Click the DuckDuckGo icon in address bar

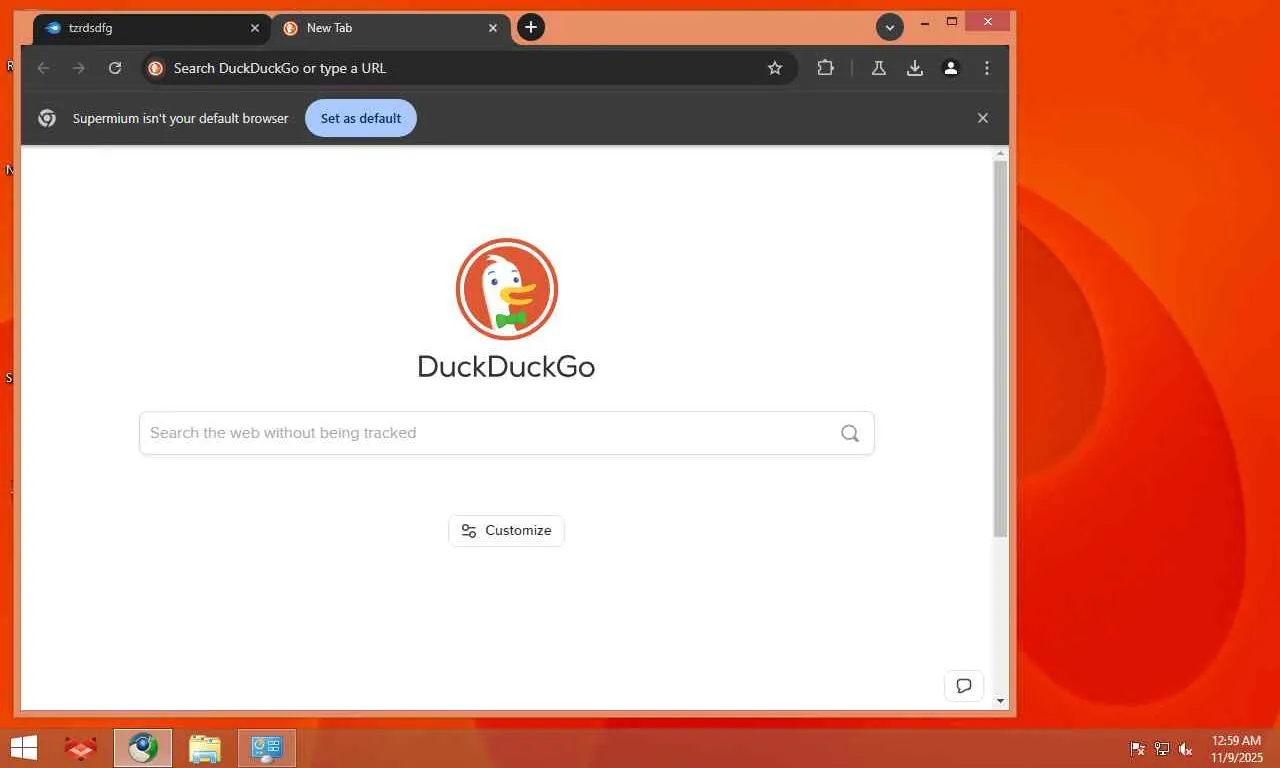(156, 68)
